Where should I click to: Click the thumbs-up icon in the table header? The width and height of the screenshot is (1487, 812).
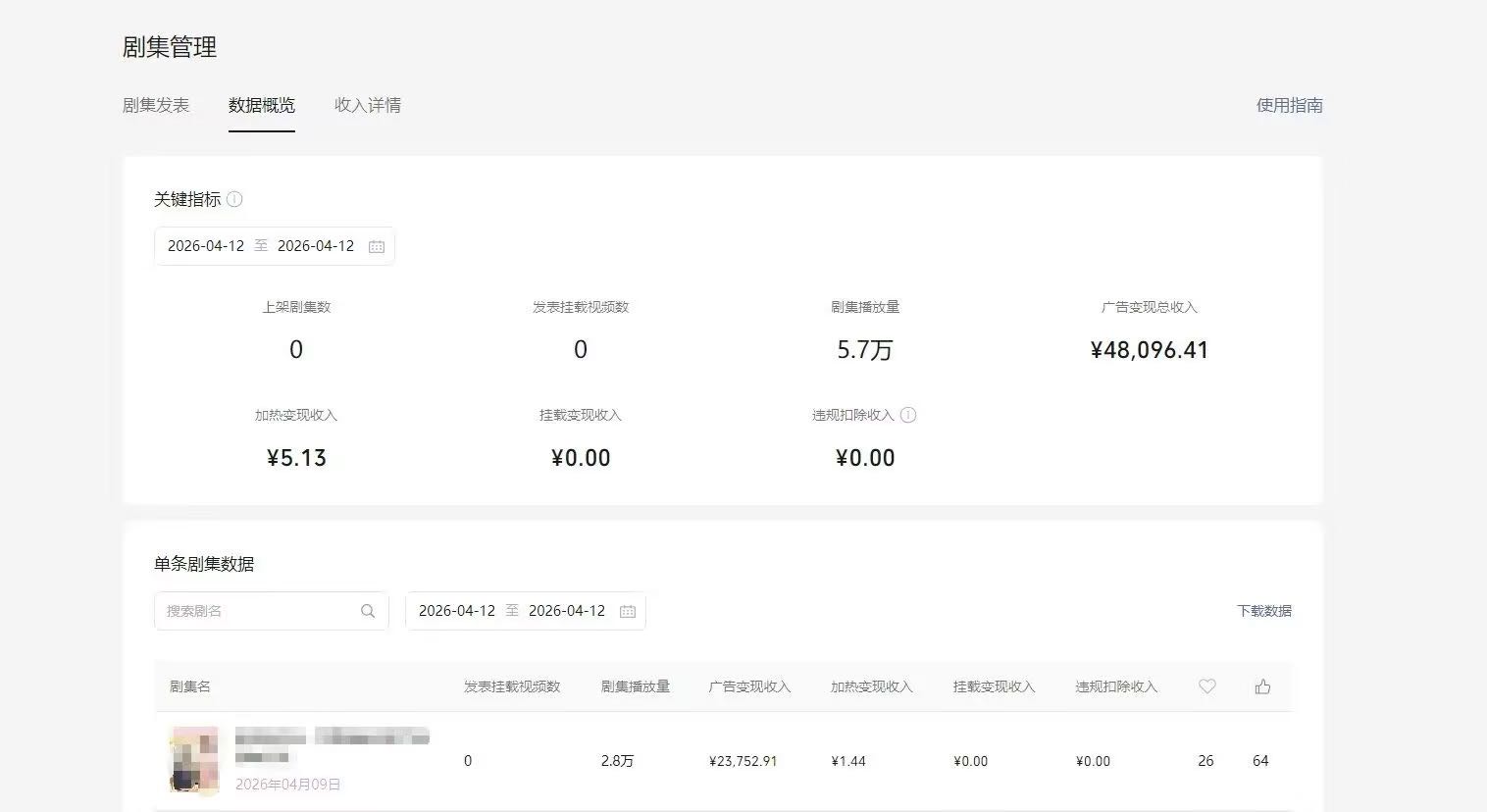[1261, 686]
